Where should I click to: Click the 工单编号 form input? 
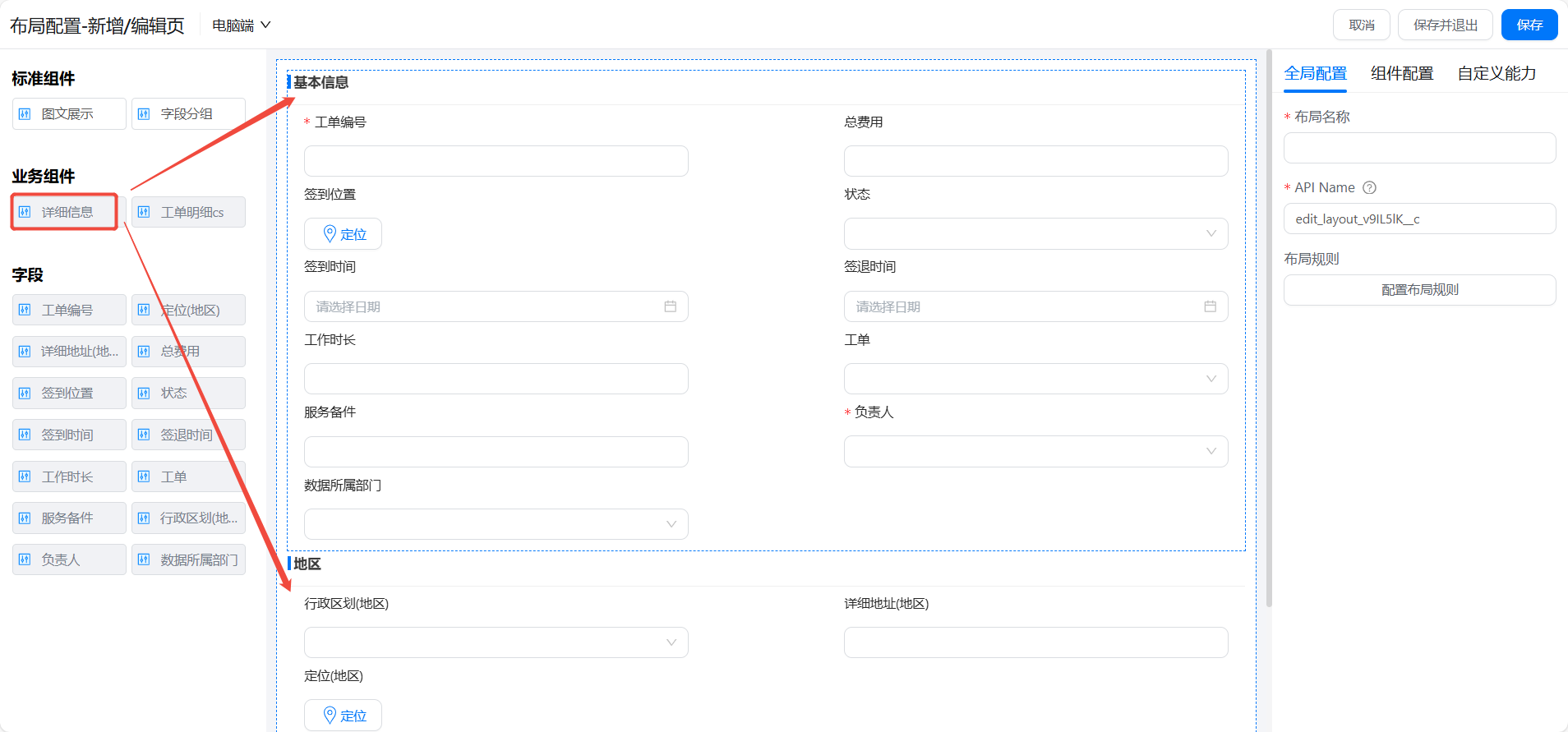tap(496, 161)
